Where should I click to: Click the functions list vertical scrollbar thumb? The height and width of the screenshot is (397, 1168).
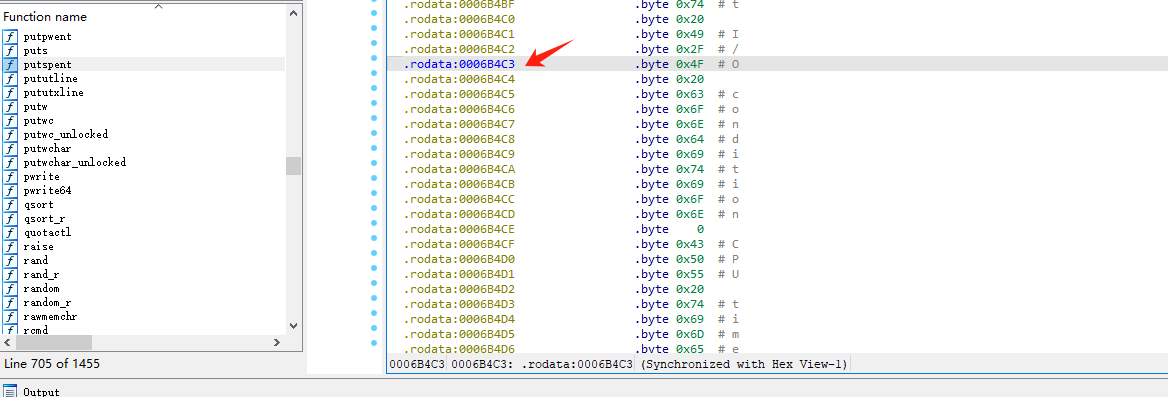(x=293, y=165)
